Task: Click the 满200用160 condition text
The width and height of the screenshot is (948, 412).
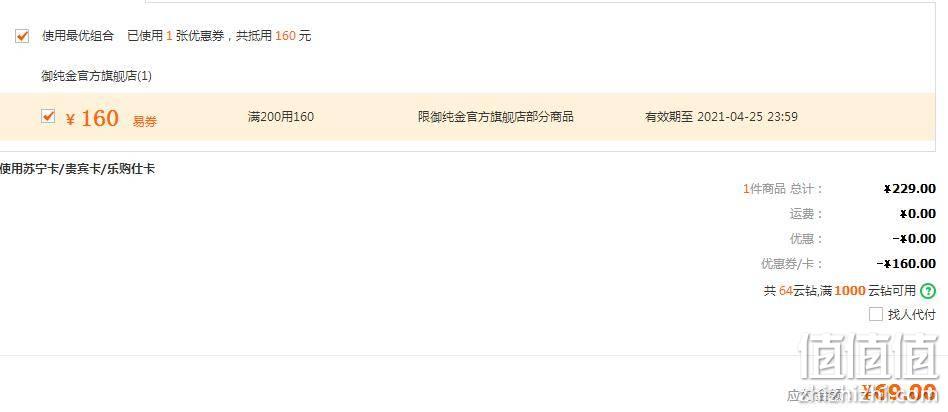Action: coord(281,117)
